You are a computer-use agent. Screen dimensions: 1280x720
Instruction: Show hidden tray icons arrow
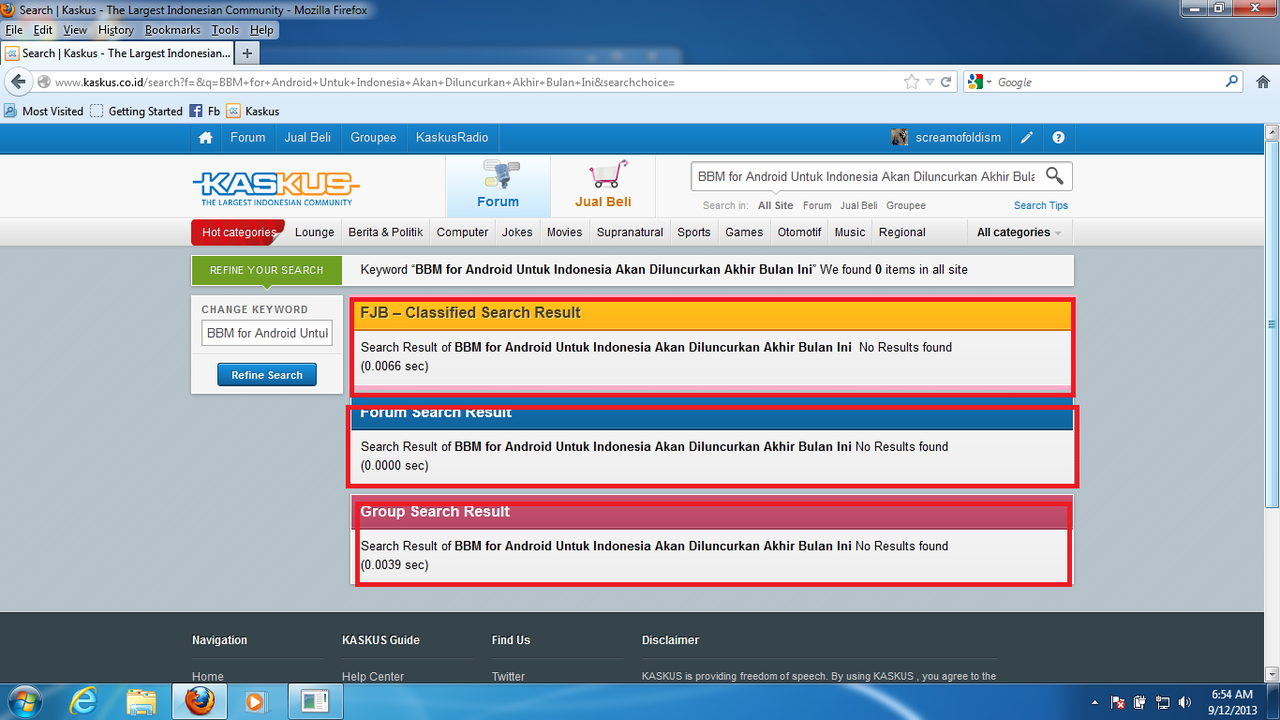coord(1096,702)
